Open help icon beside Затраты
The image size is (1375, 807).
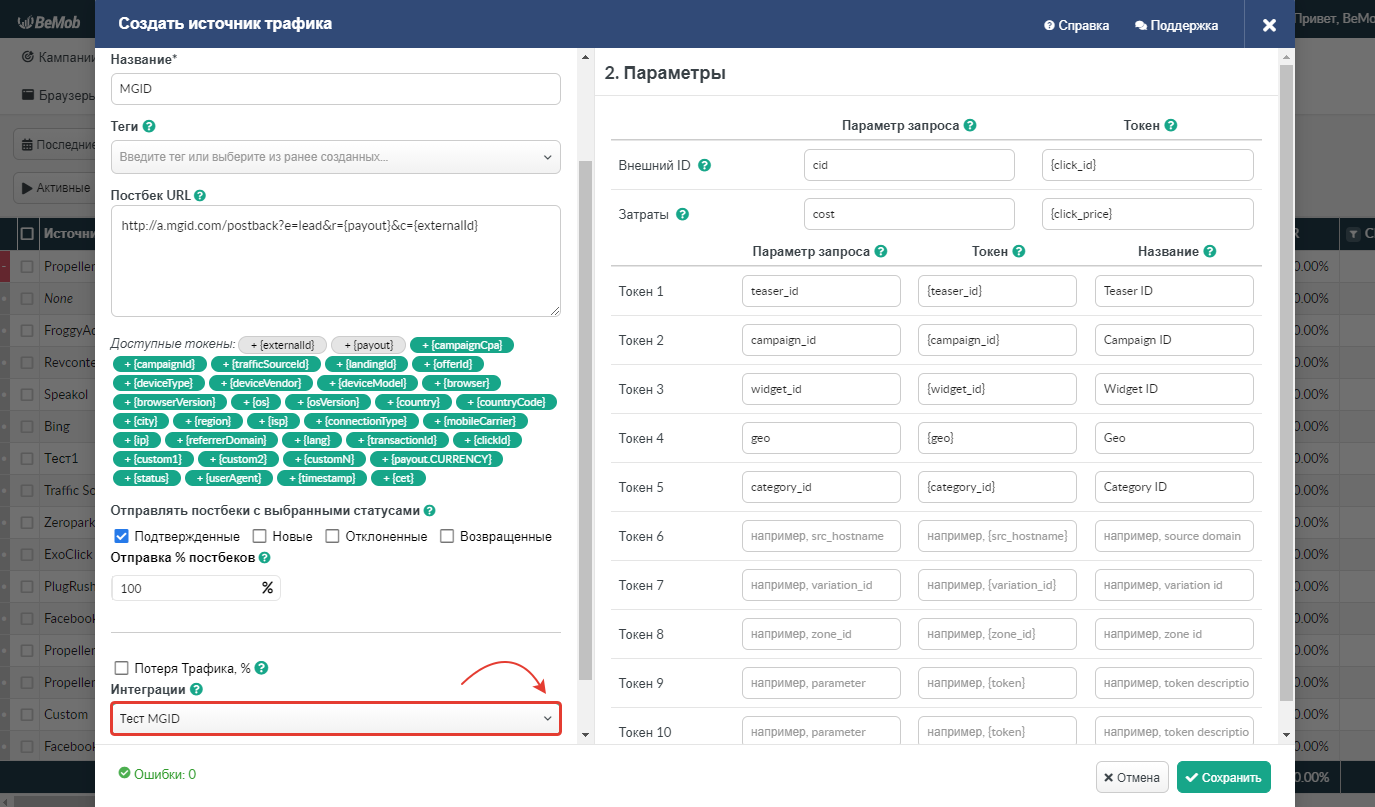(x=682, y=214)
